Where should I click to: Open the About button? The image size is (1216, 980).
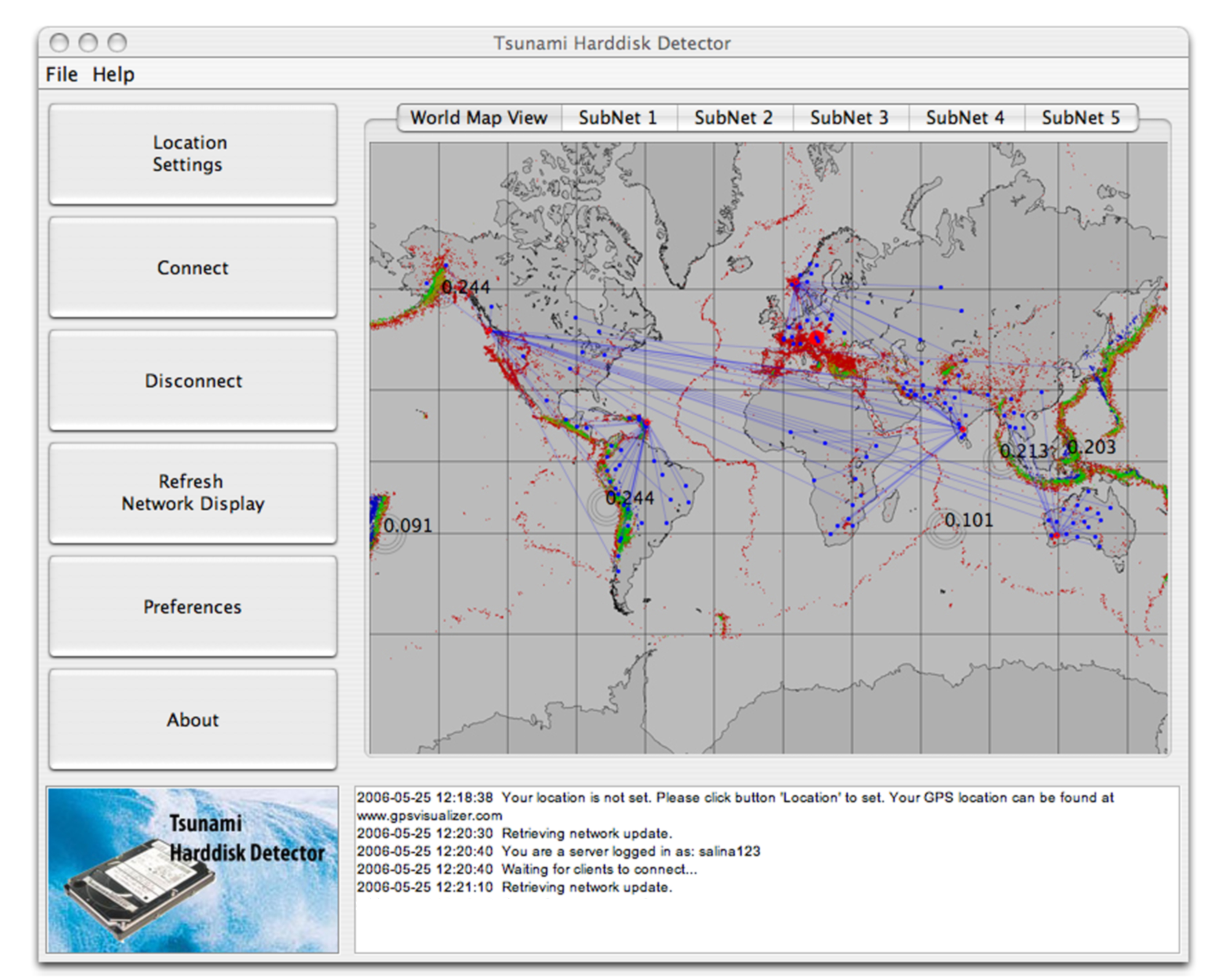(x=192, y=720)
